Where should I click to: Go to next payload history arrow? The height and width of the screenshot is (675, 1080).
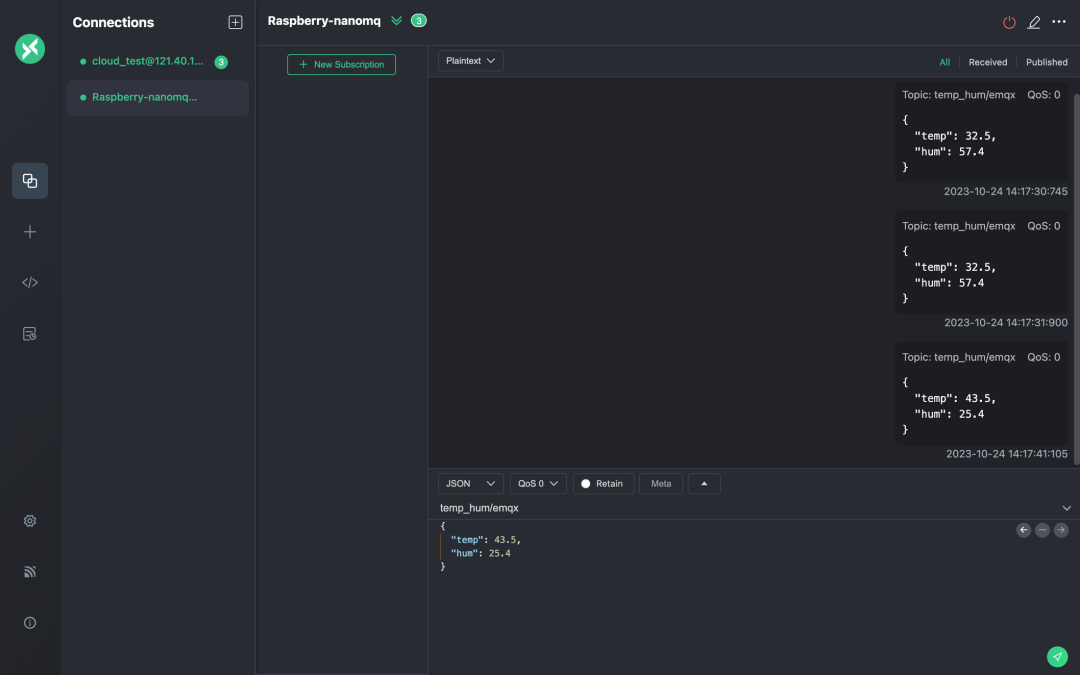(x=1061, y=530)
